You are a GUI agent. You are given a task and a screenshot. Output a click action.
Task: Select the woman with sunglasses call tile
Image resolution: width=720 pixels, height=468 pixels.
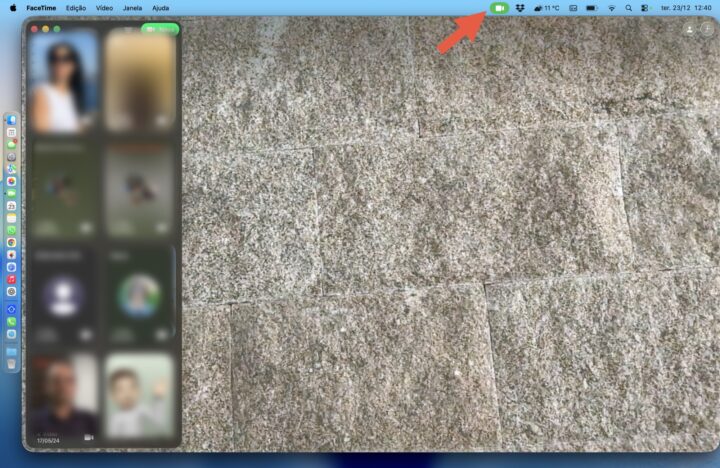[64, 81]
